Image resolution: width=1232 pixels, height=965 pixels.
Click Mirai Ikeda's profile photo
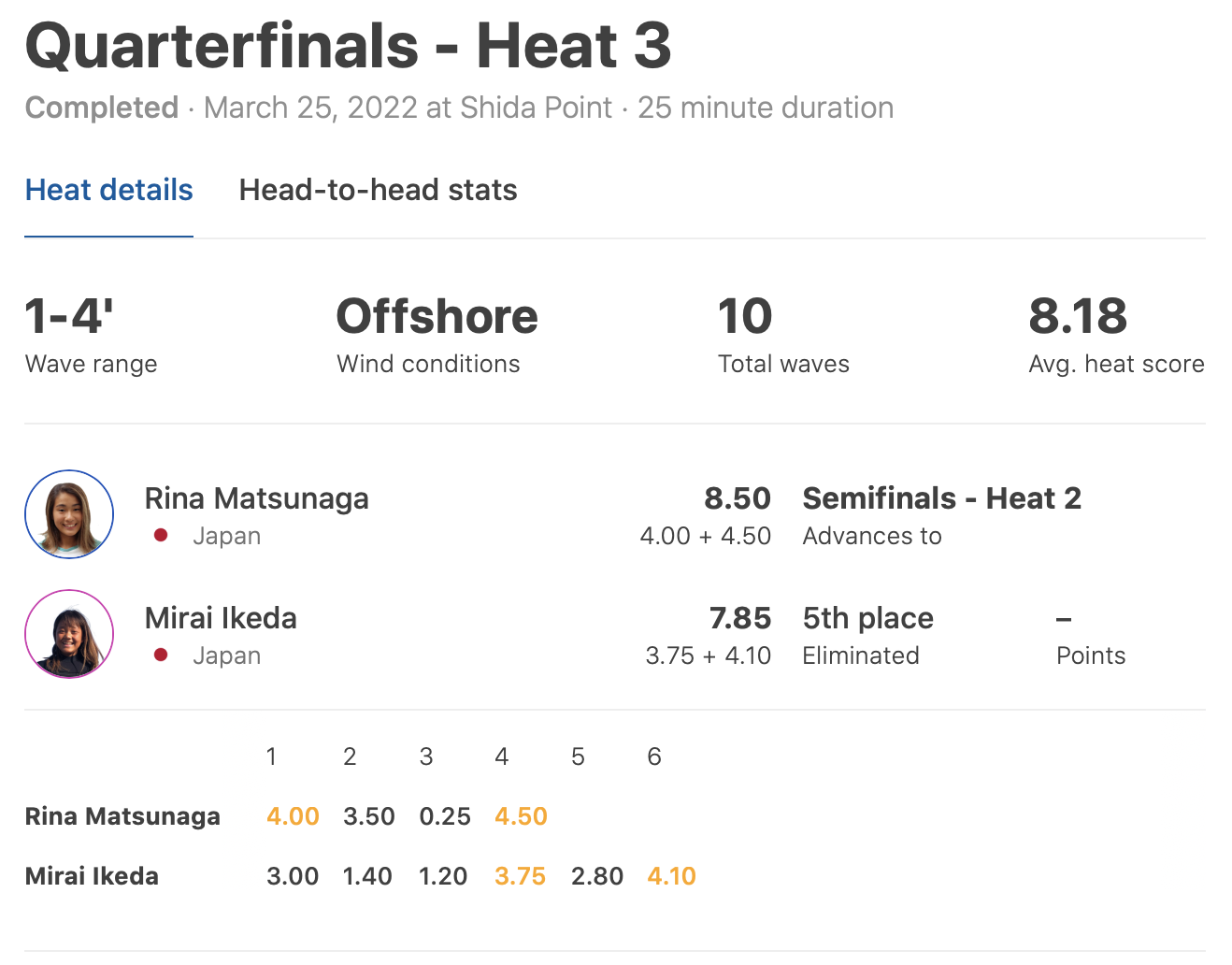(69, 634)
